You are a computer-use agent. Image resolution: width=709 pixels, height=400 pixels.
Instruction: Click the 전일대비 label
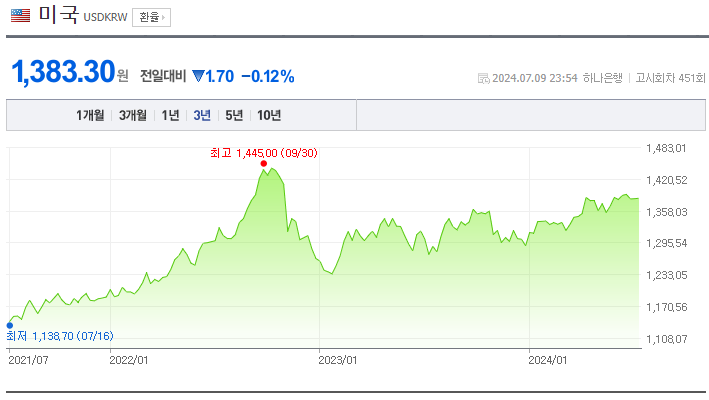point(163,76)
